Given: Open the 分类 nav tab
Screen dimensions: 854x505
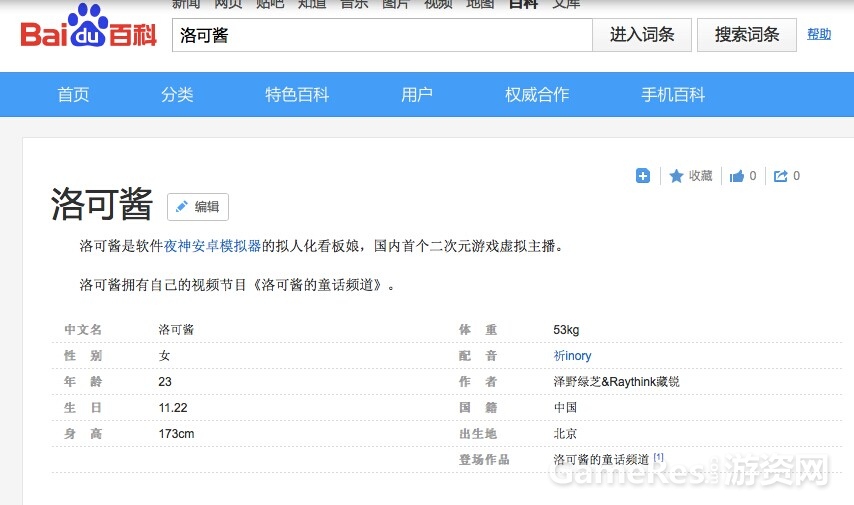Looking at the screenshot, I should [177, 95].
